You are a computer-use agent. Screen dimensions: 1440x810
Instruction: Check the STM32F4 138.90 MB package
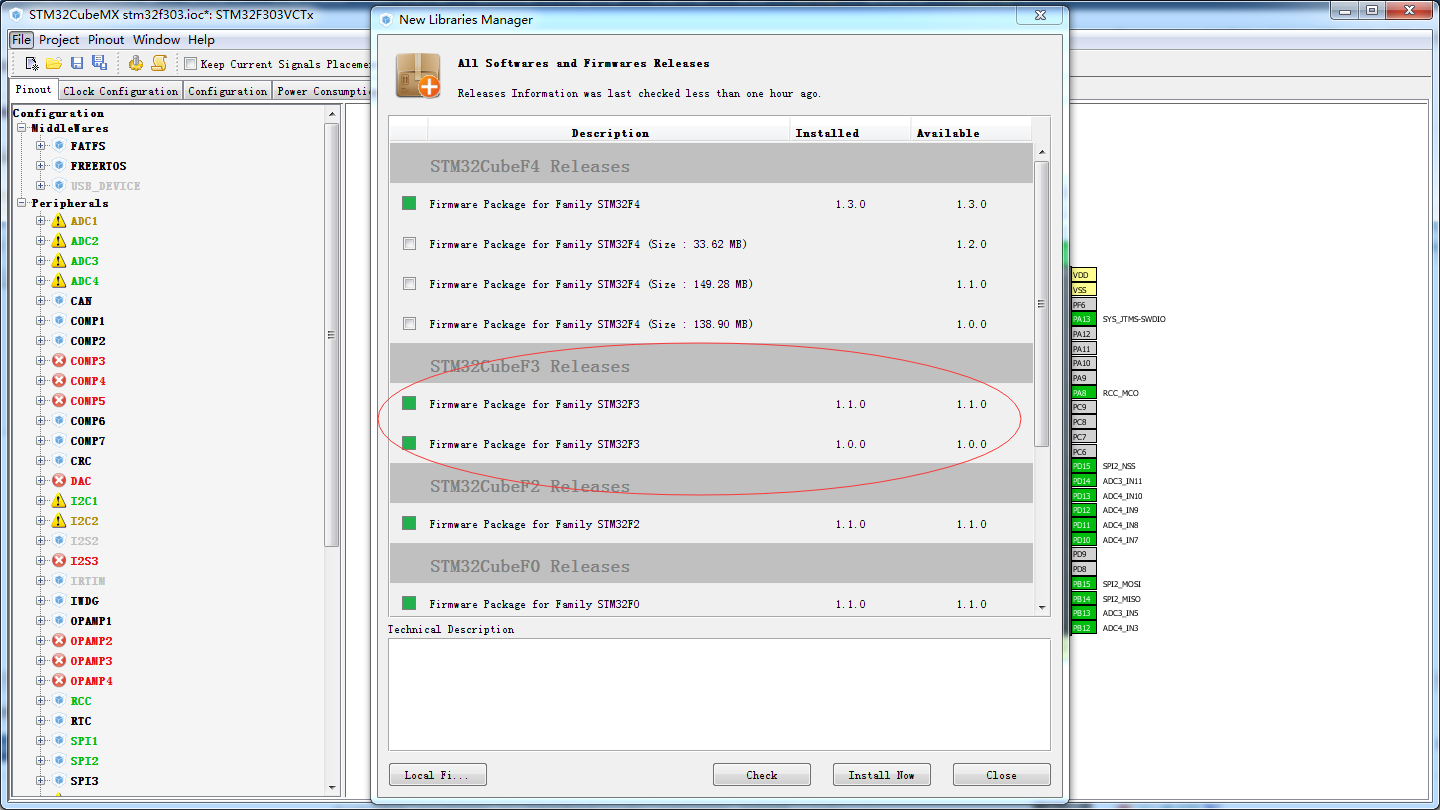[x=409, y=324]
